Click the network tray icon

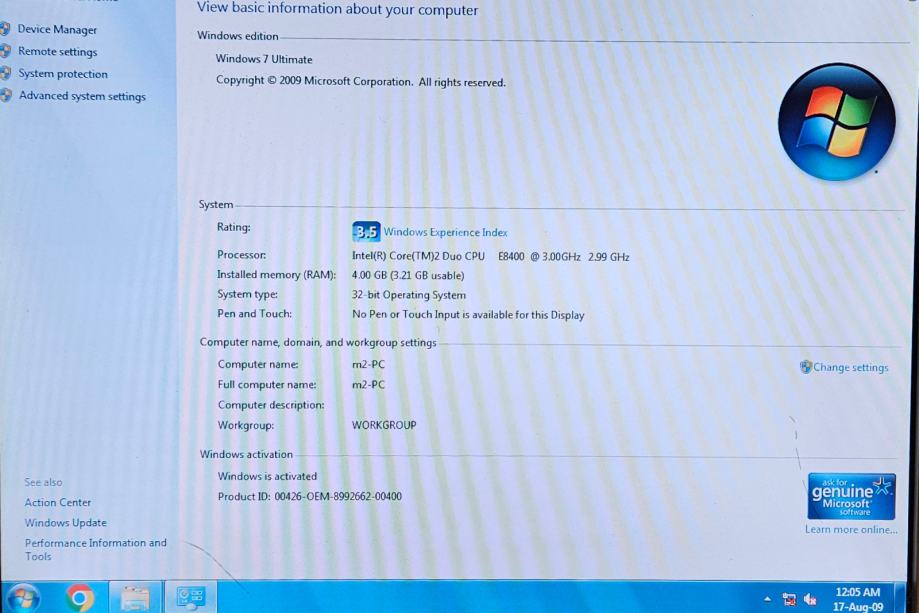point(789,599)
